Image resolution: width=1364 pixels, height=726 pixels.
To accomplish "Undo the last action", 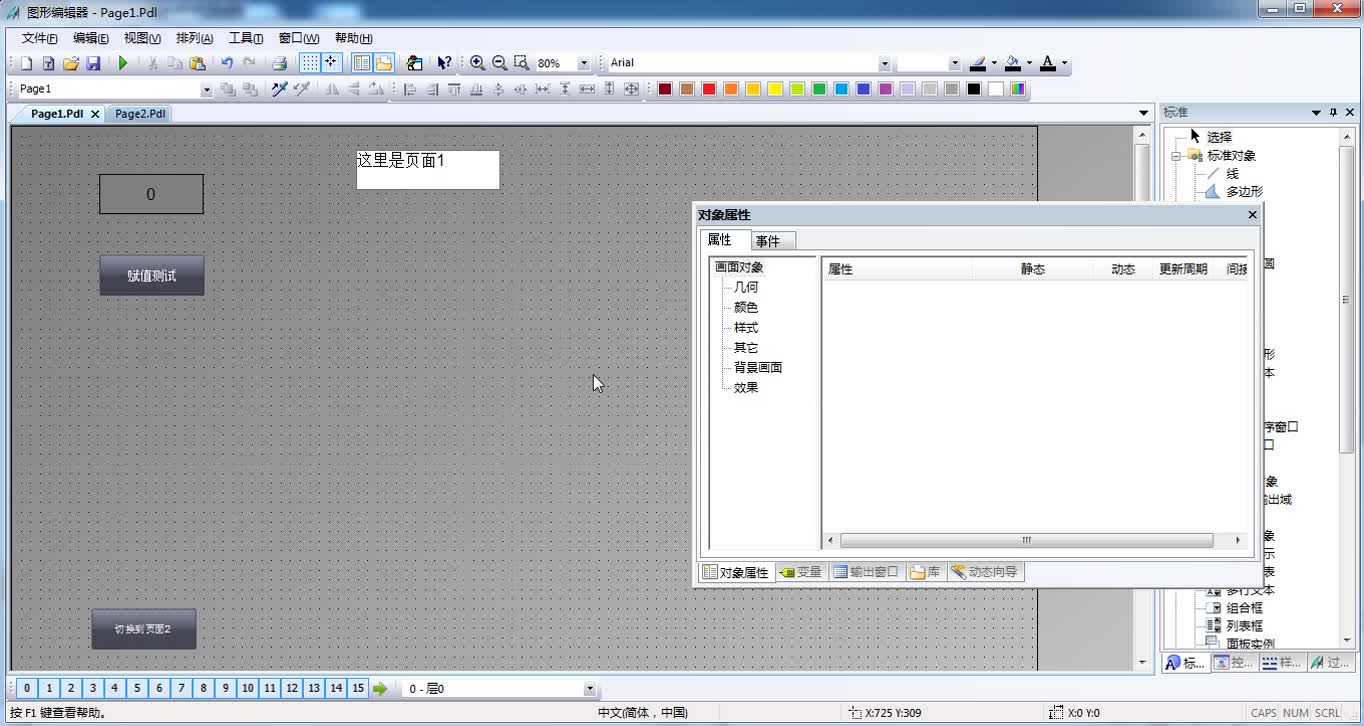I will click(227, 63).
